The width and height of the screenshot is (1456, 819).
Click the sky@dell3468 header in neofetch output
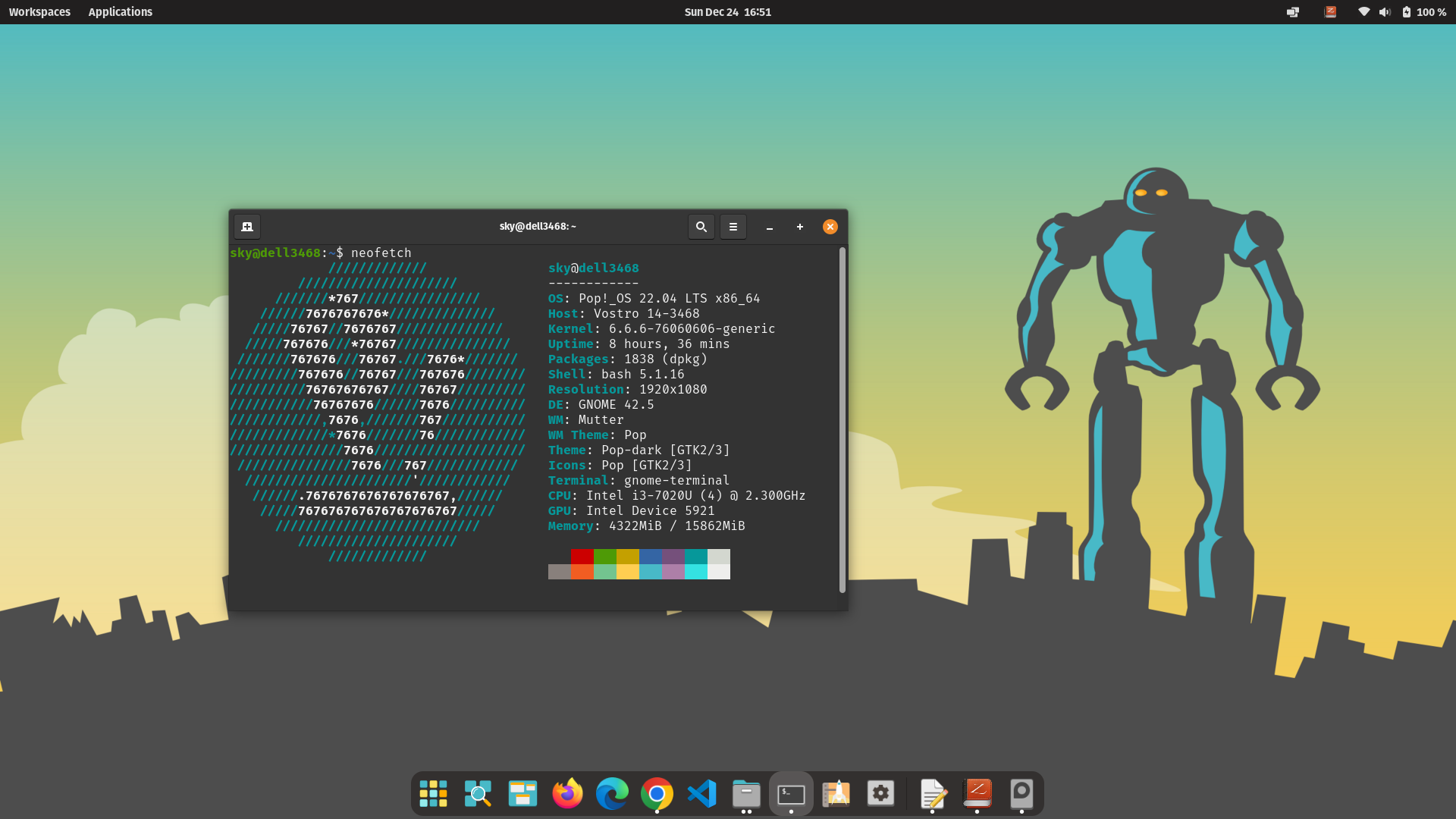coord(594,268)
